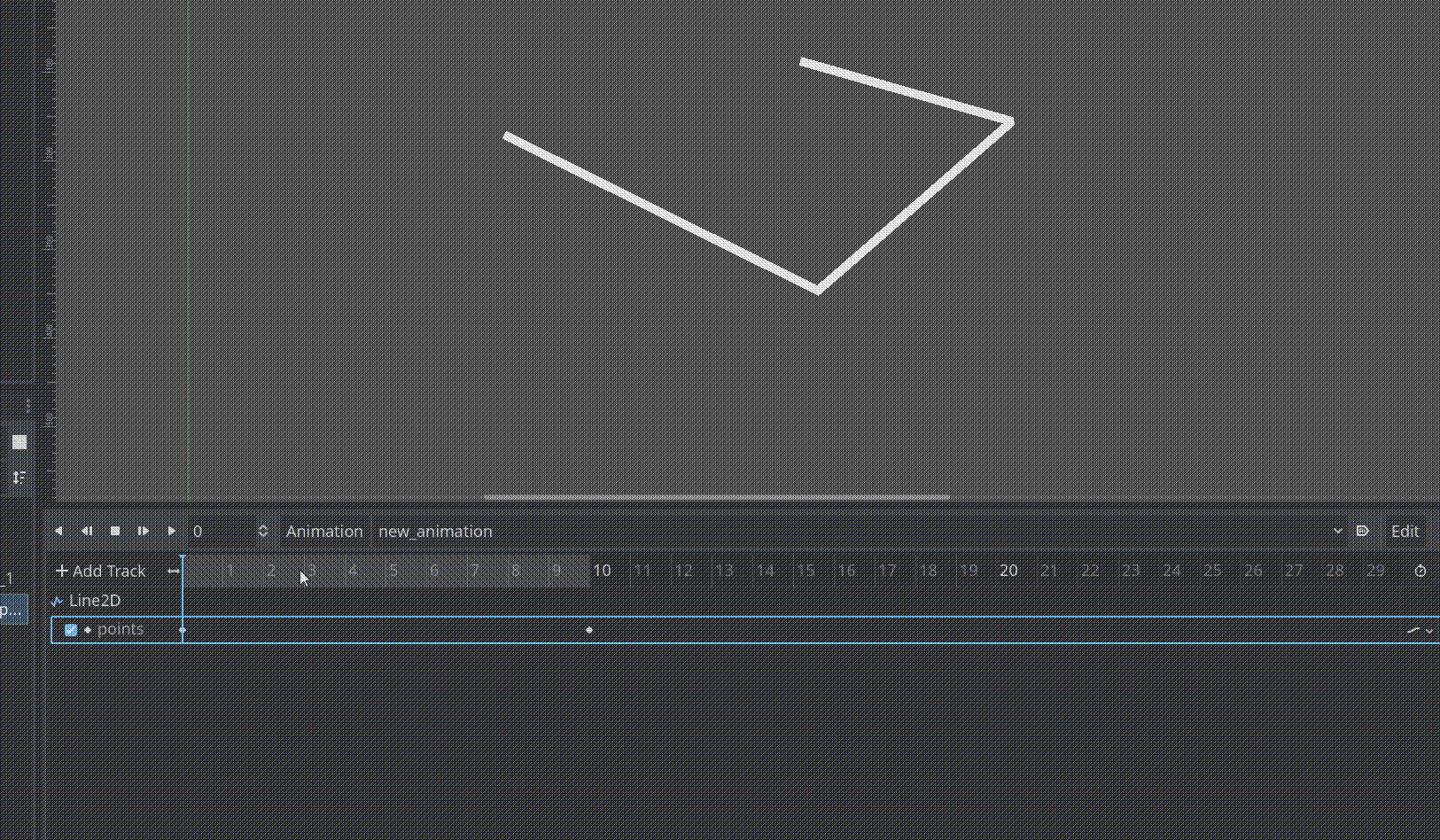Open the Edit menu of the animation panel

pos(1405,531)
